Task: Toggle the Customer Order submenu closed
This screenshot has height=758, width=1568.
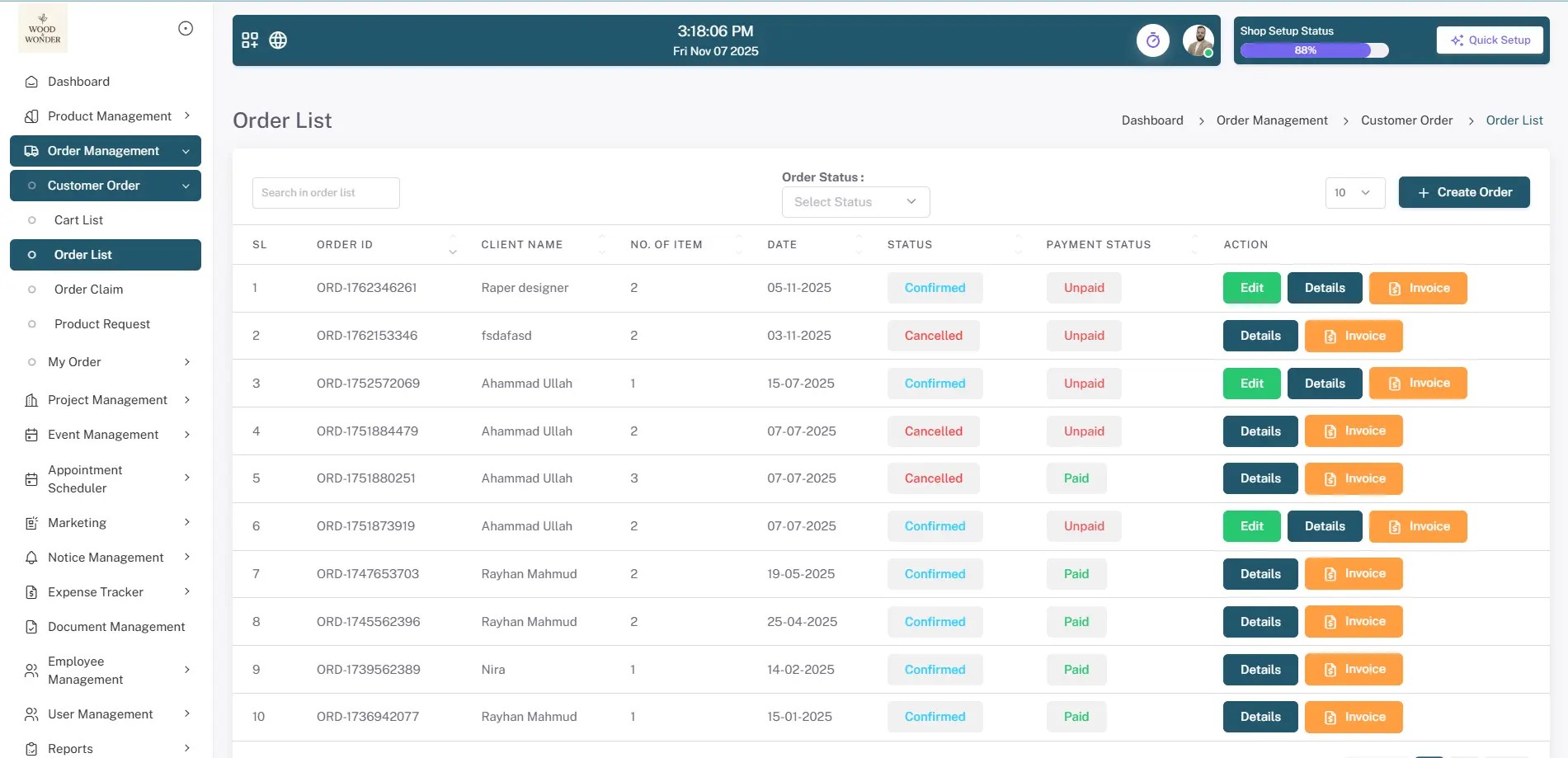Action: click(x=186, y=186)
